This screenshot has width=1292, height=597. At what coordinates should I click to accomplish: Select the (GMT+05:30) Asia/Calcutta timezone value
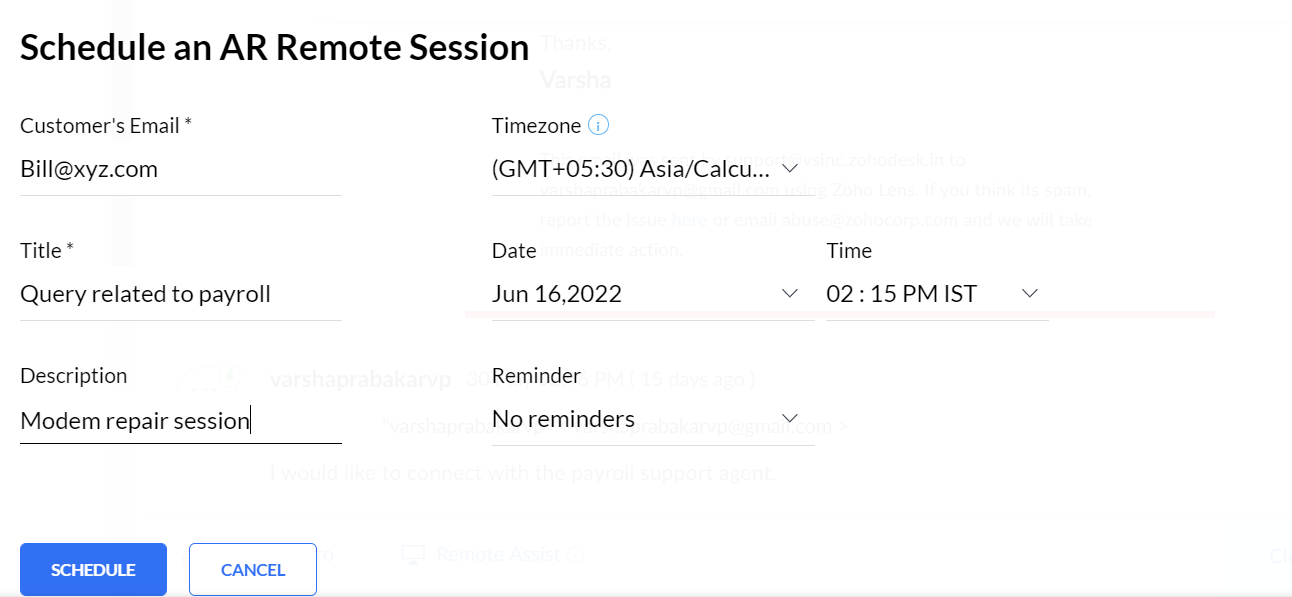pyautogui.click(x=630, y=169)
